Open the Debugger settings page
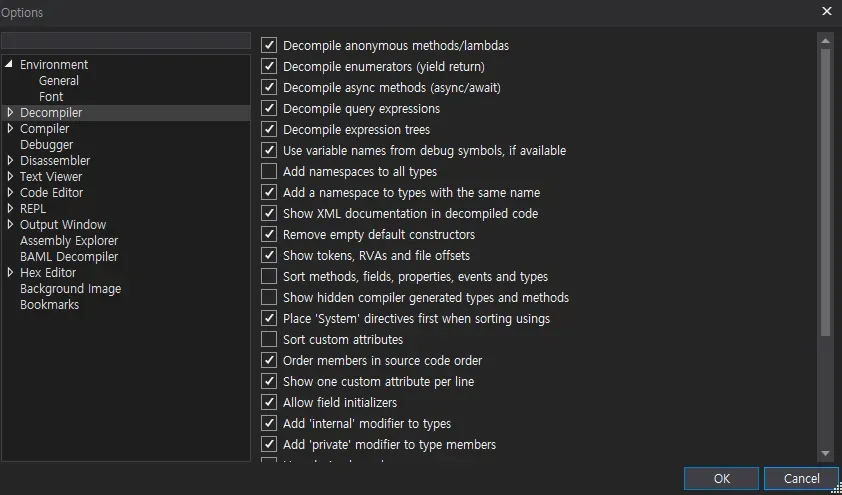 point(46,145)
